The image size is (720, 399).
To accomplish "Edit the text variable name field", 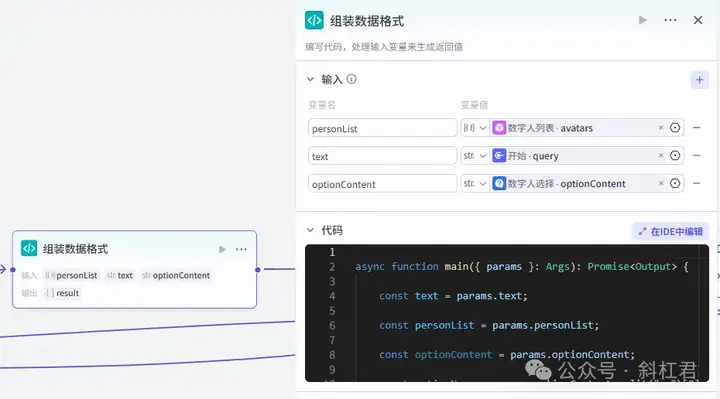I will click(382, 156).
